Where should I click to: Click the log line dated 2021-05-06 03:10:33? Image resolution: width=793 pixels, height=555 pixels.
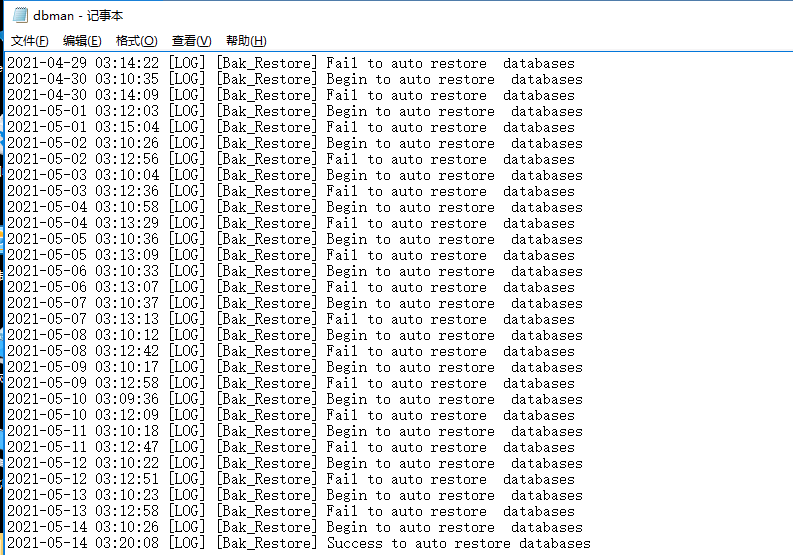click(x=295, y=271)
